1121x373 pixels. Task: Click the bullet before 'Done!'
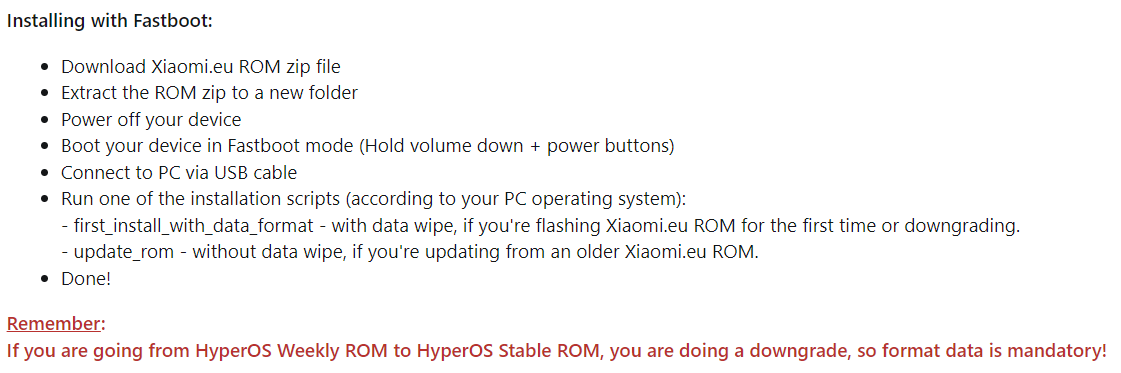coord(46,279)
